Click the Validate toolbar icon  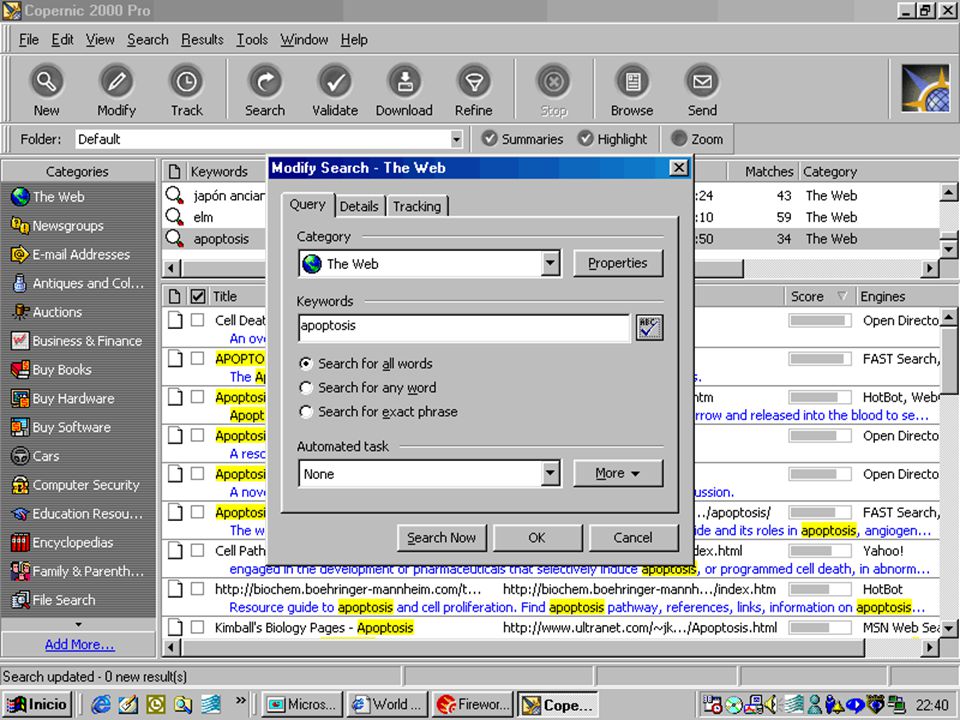(335, 91)
